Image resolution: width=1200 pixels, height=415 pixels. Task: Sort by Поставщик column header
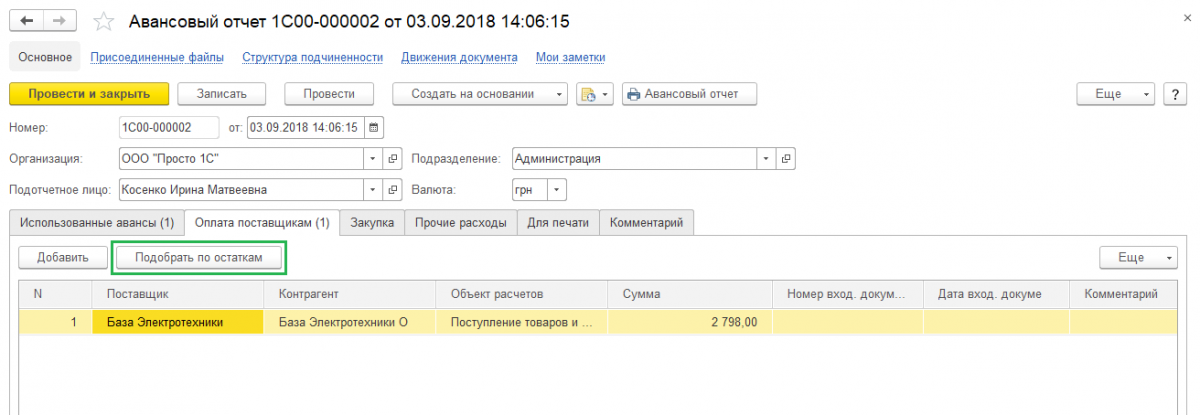tap(178, 294)
